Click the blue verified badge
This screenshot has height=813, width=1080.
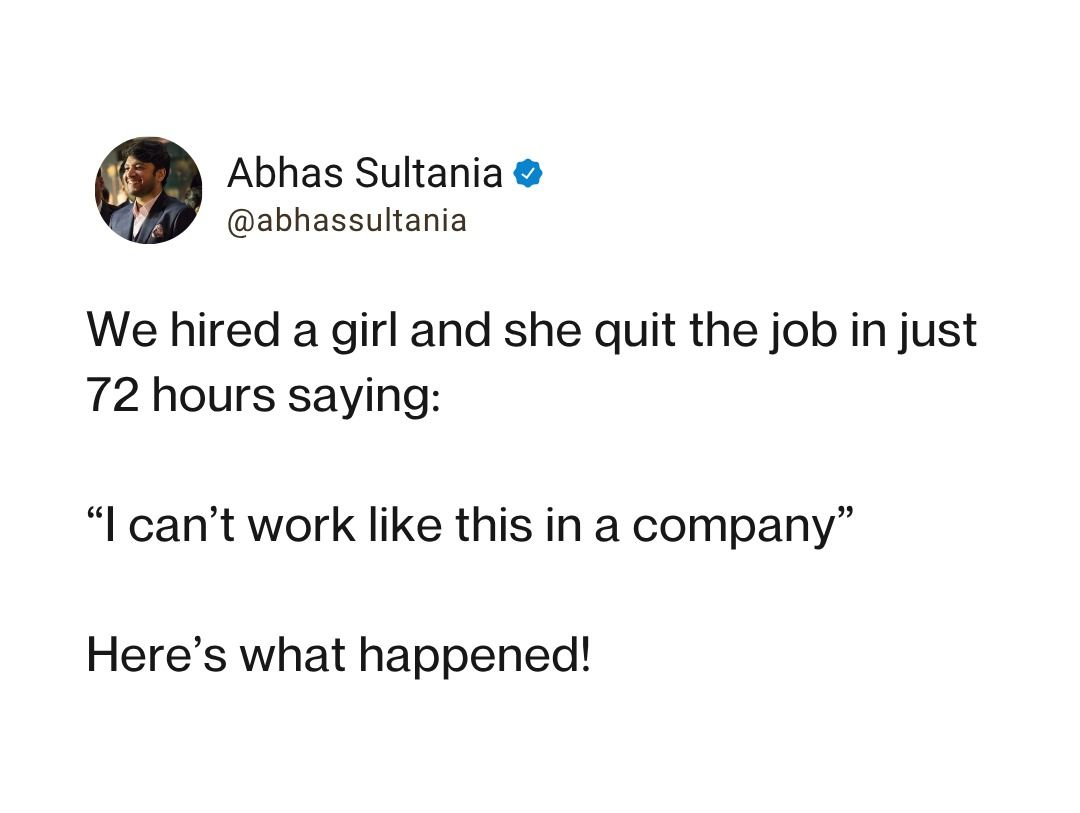[x=528, y=174]
